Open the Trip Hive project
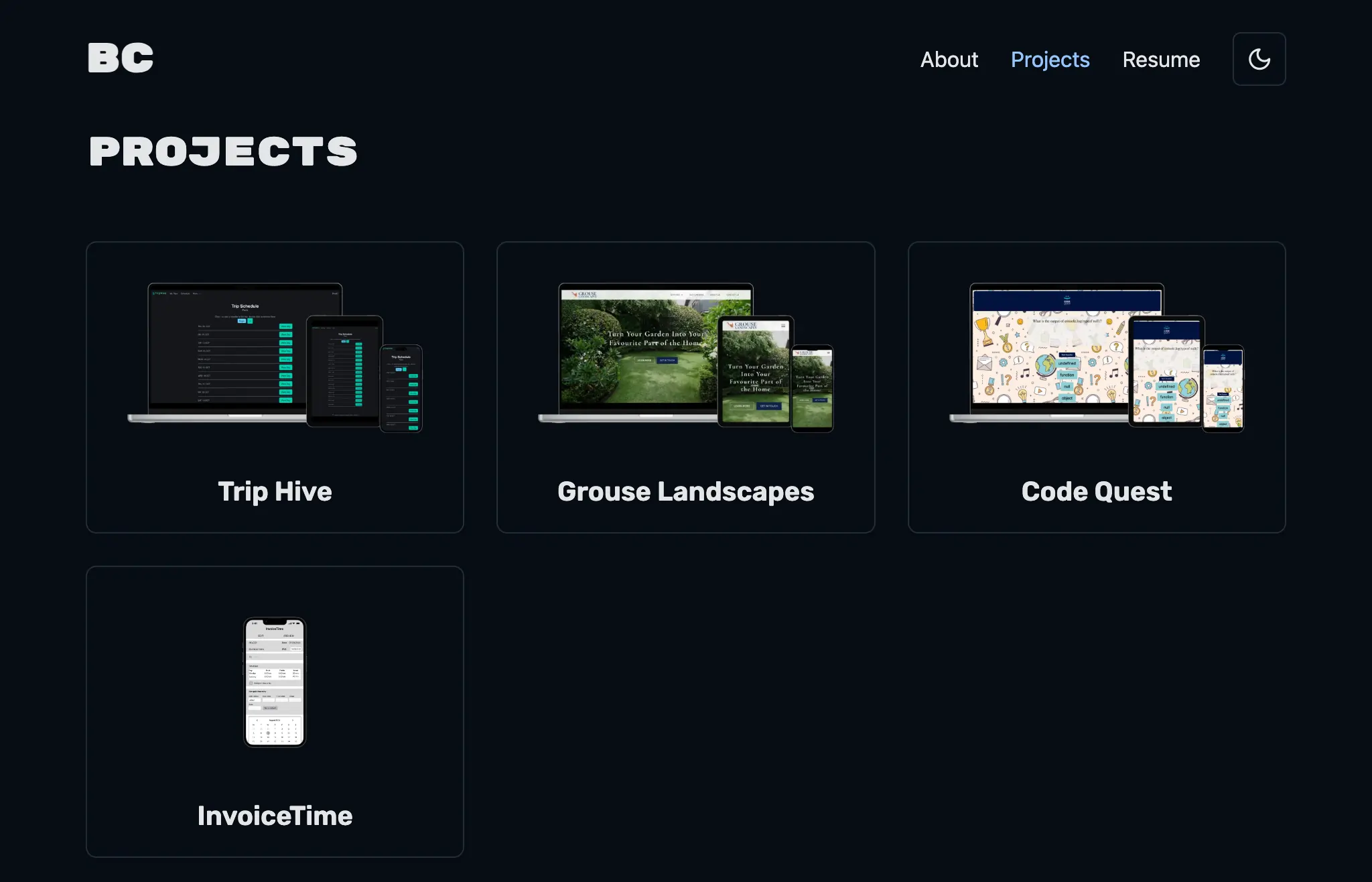The image size is (1372, 882). [x=274, y=387]
